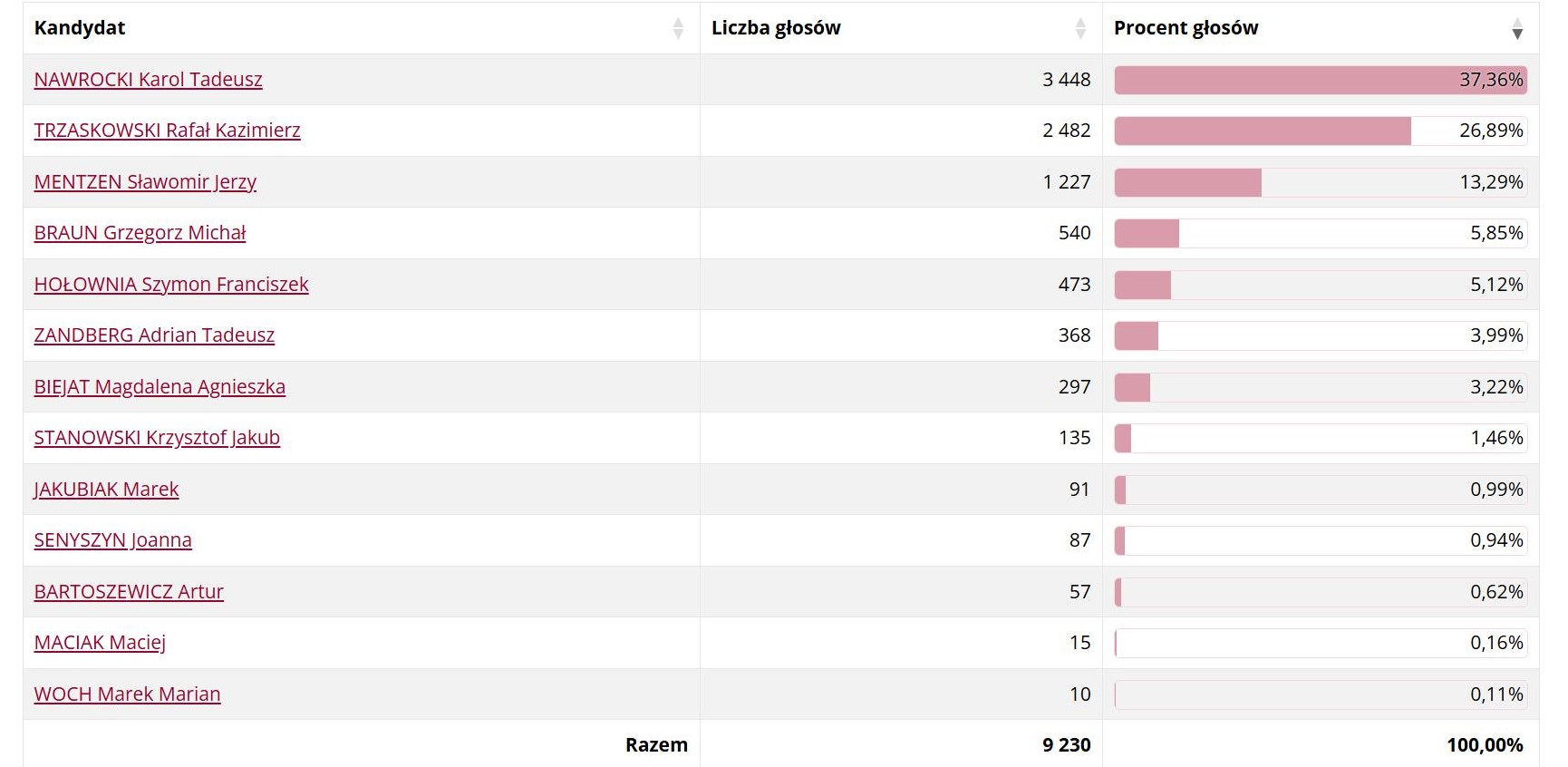This screenshot has width=1568, height=767.
Task: Click BIEJAT Magdalena Agnieszka link
Action: pos(160,387)
